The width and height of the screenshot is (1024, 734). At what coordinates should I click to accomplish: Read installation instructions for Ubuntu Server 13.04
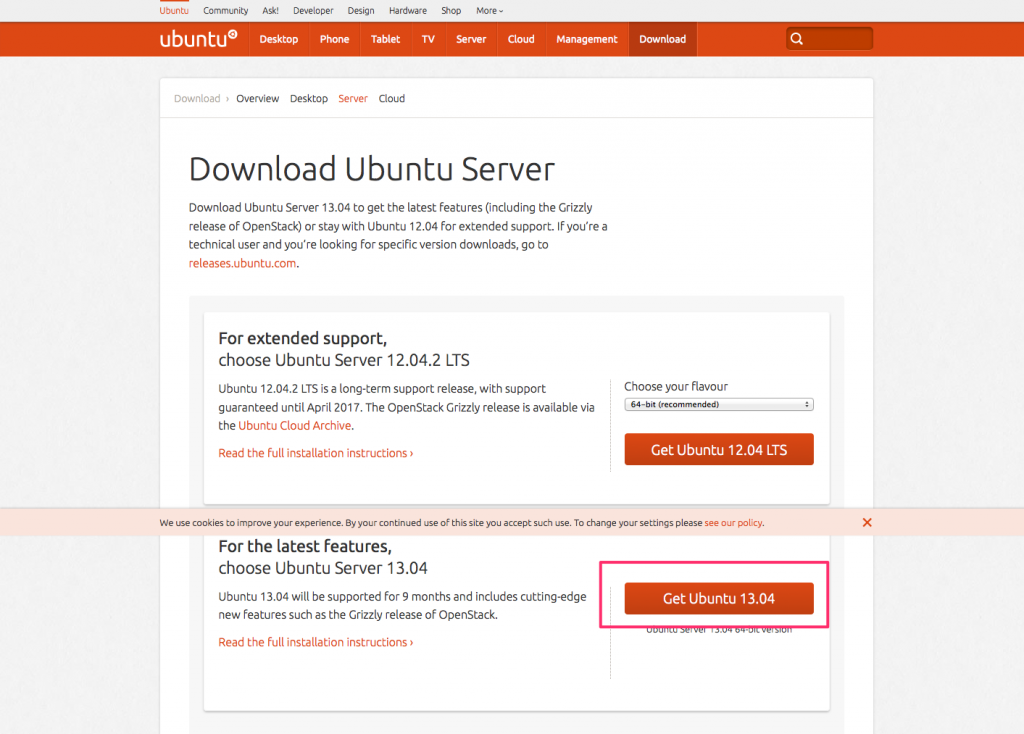315,643
